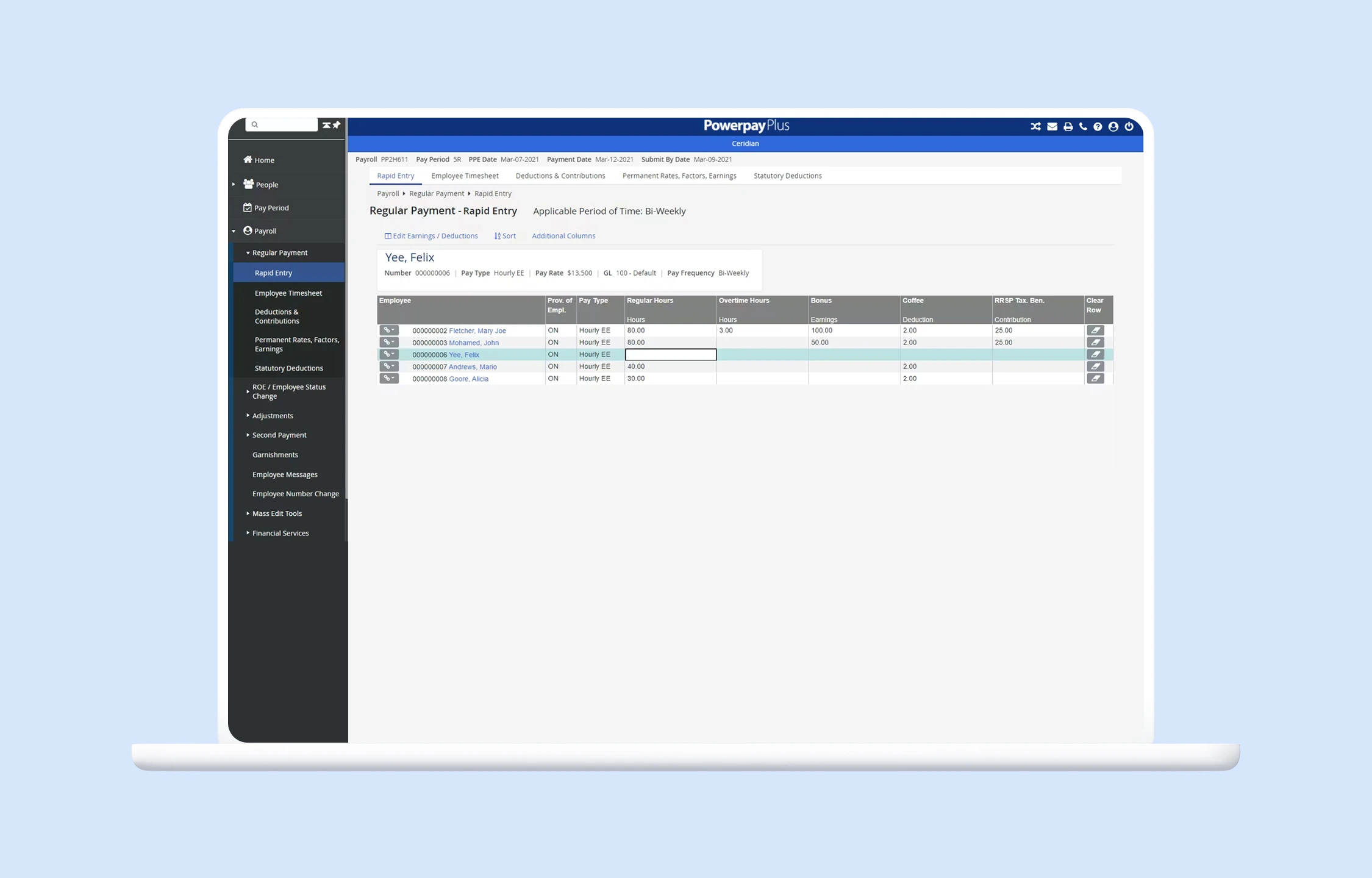This screenshot has width=1372, height=878.
Task: Click the Sort option above the table
Action: coord(505,235)
